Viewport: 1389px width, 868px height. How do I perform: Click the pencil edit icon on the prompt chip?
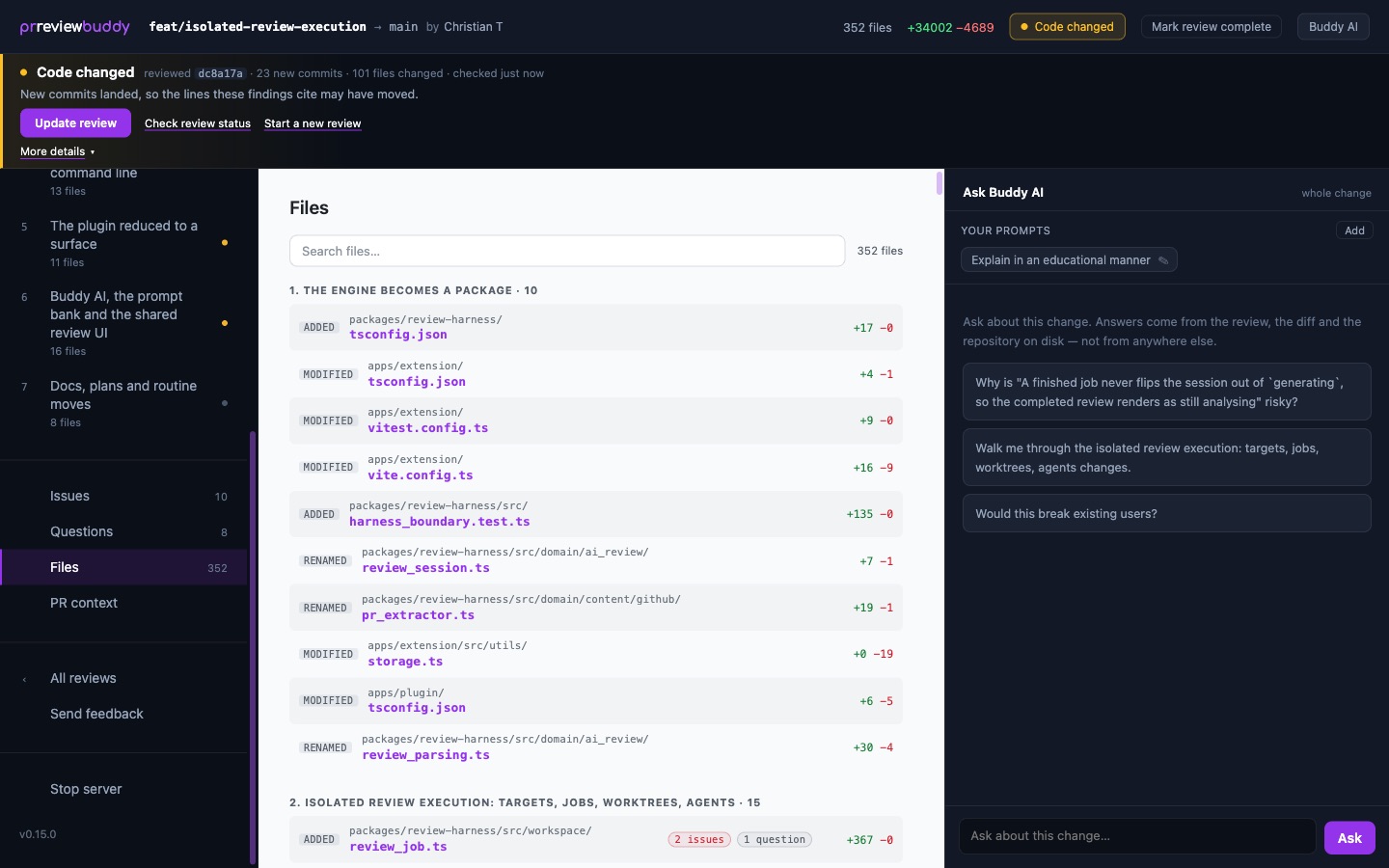(x=1163, y=260)
